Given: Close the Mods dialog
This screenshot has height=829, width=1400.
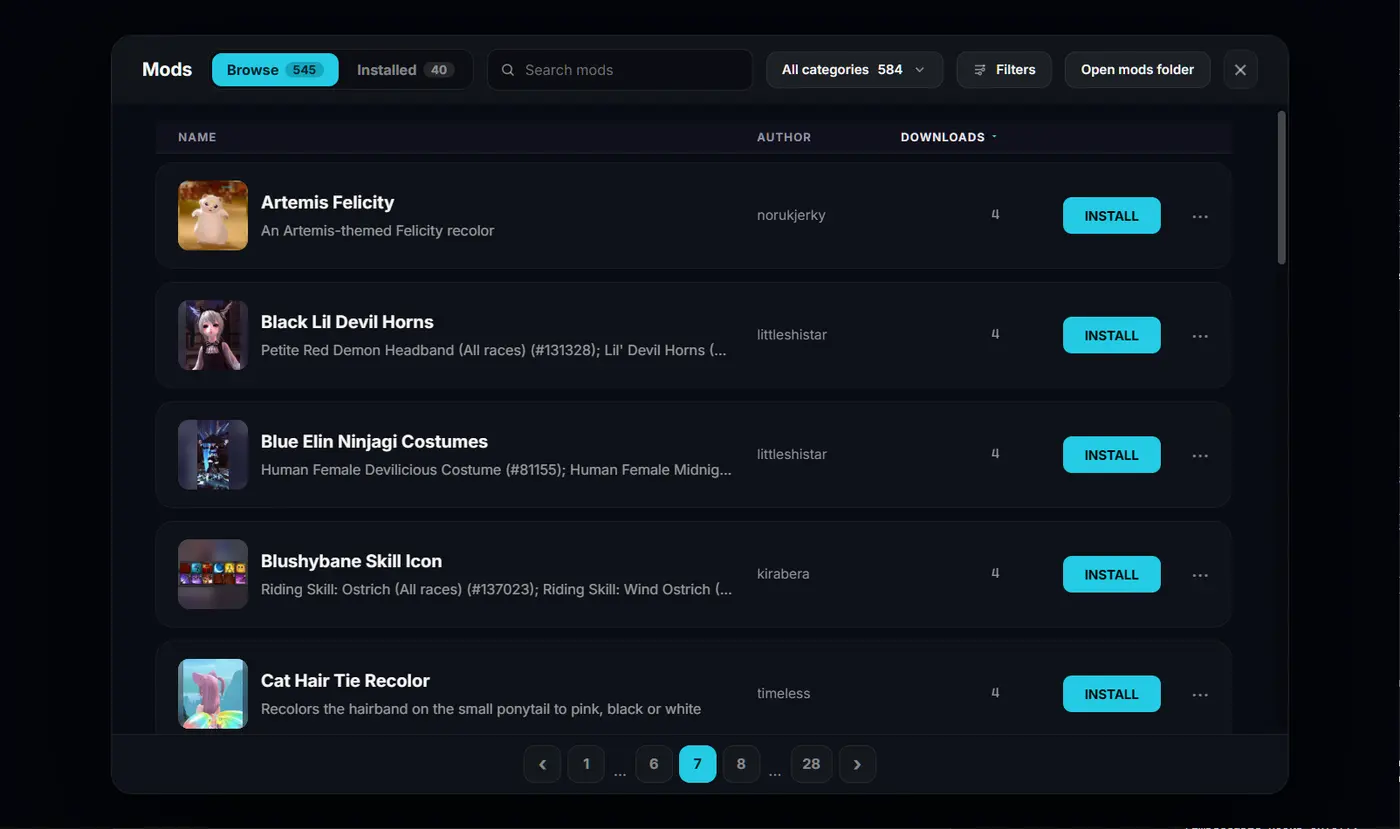Looking at the screenshot, I should pos(1240,70).
